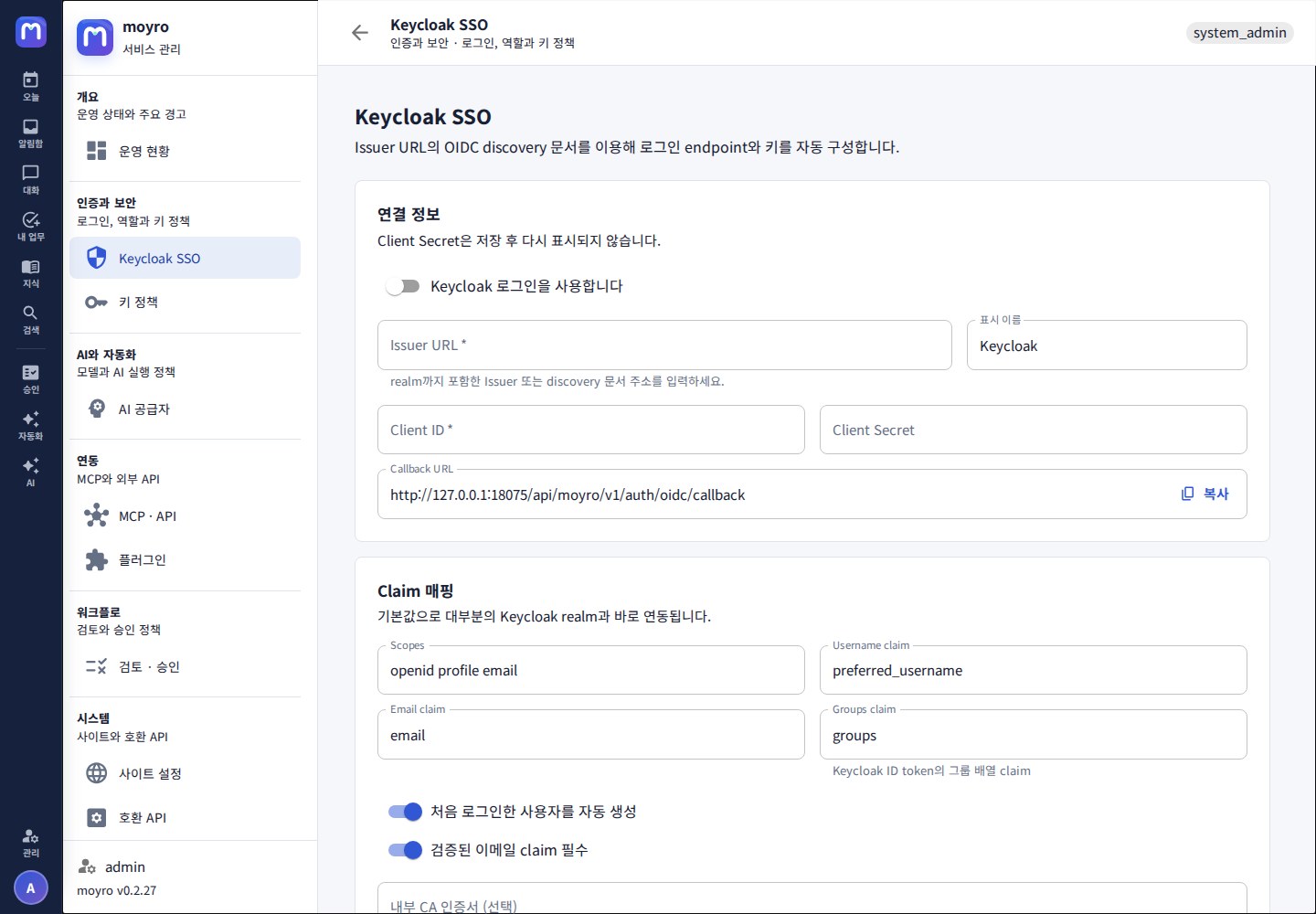Open MCP · API menu item
The height and width of the screenshot is (914, 1316).
(185, 515)
